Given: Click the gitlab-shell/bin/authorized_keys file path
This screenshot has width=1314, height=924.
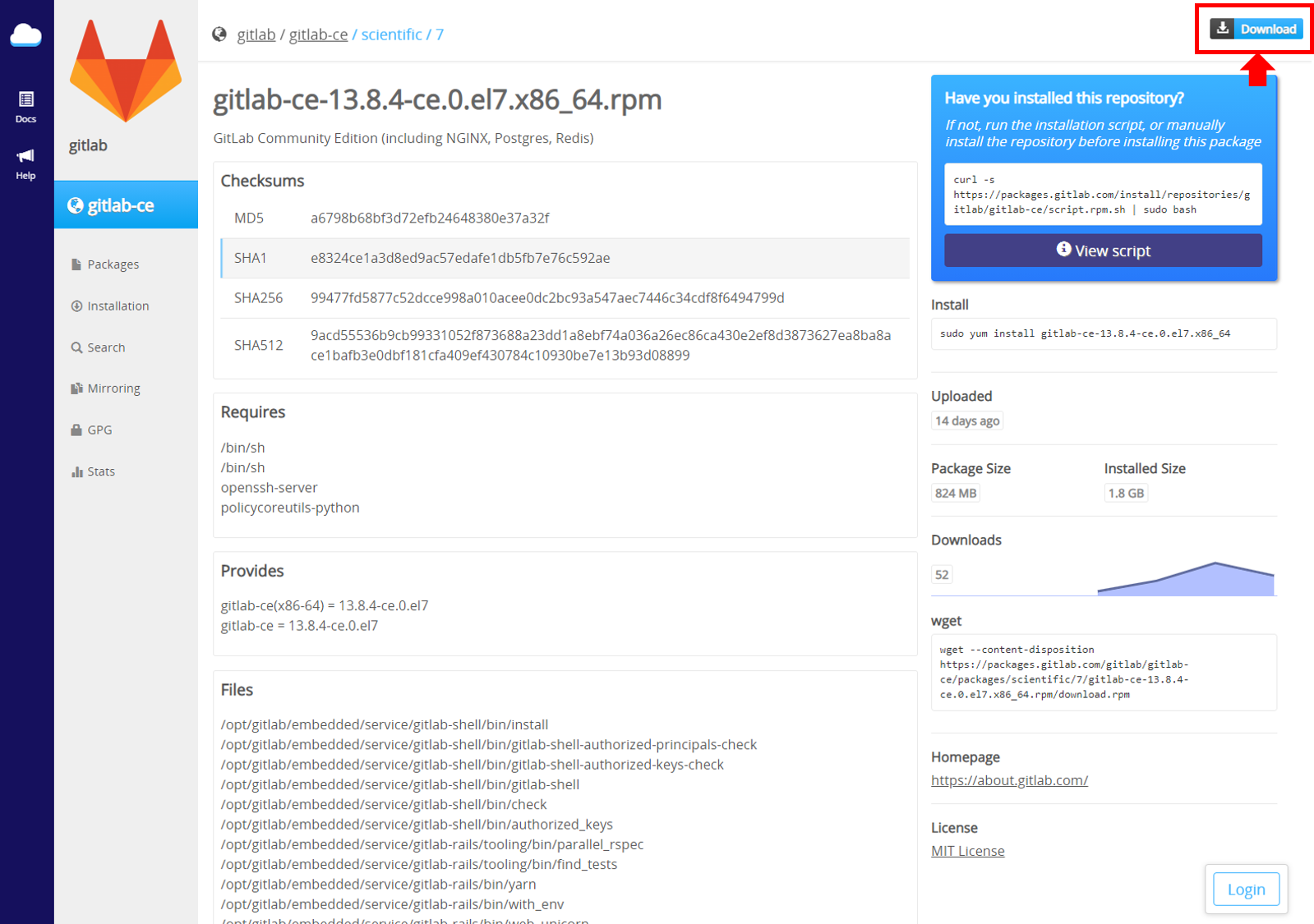Looking at the screenshot, I should (417, 825).
